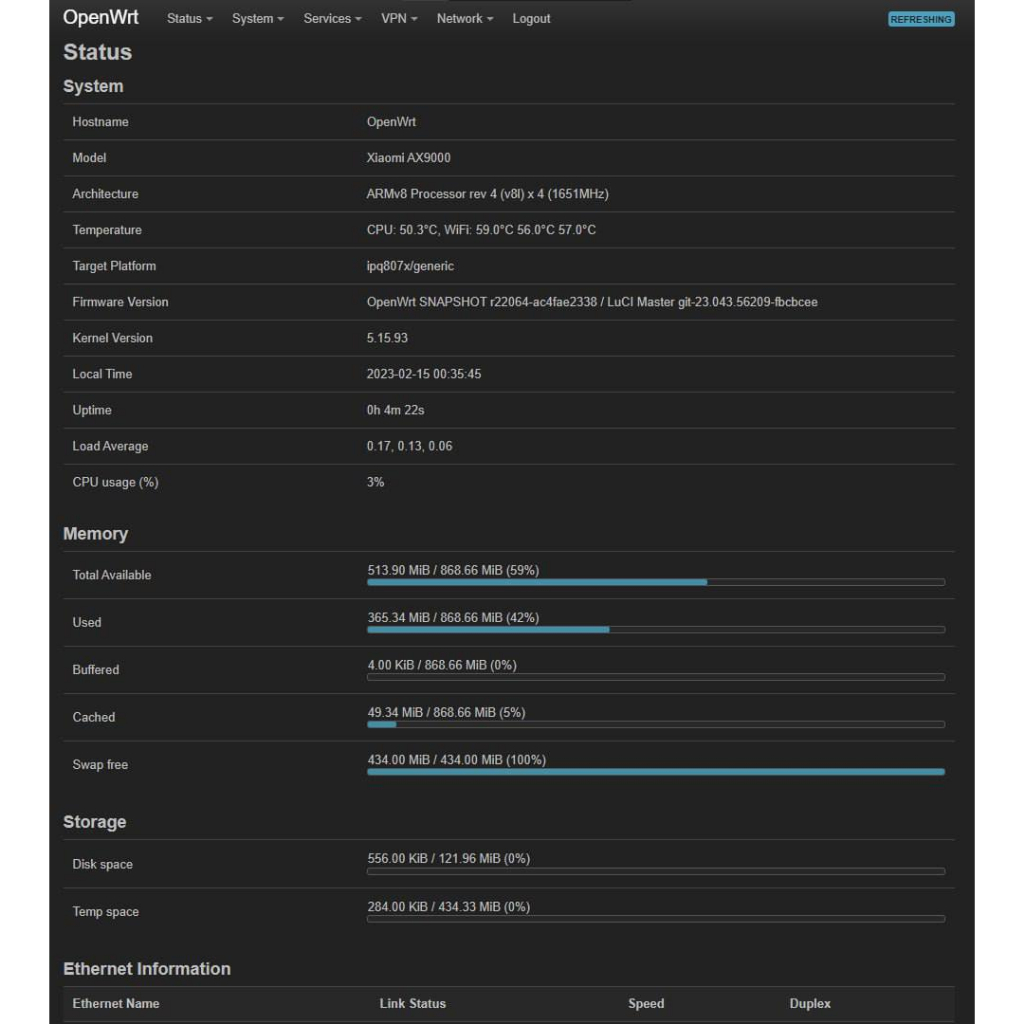Open the Network dropdown menu

(464, 19)
